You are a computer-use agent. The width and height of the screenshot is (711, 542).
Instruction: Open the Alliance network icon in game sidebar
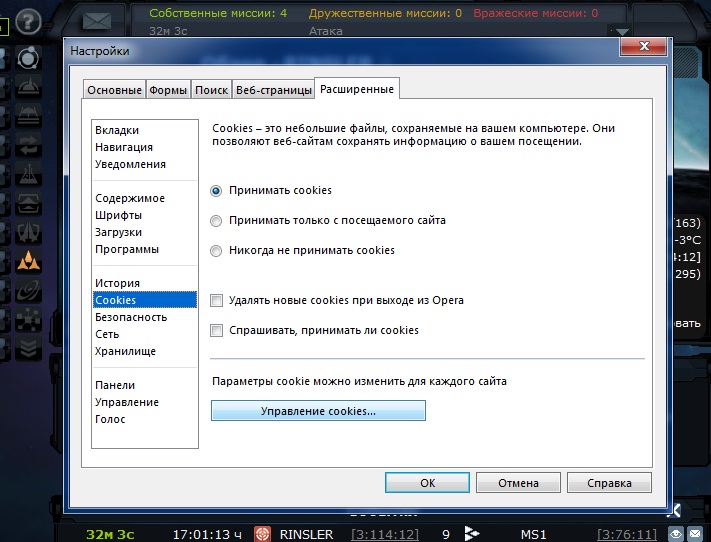[28, 318]
